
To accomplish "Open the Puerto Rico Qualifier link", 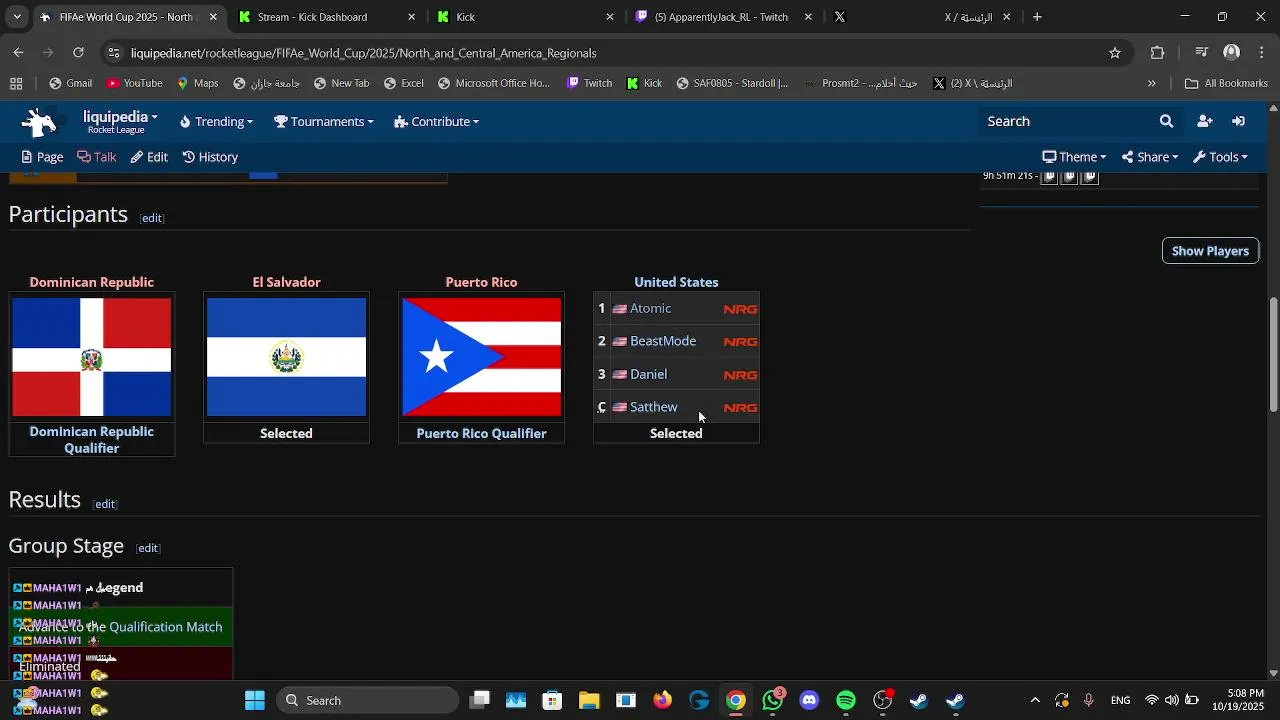I will pos(481,433).
